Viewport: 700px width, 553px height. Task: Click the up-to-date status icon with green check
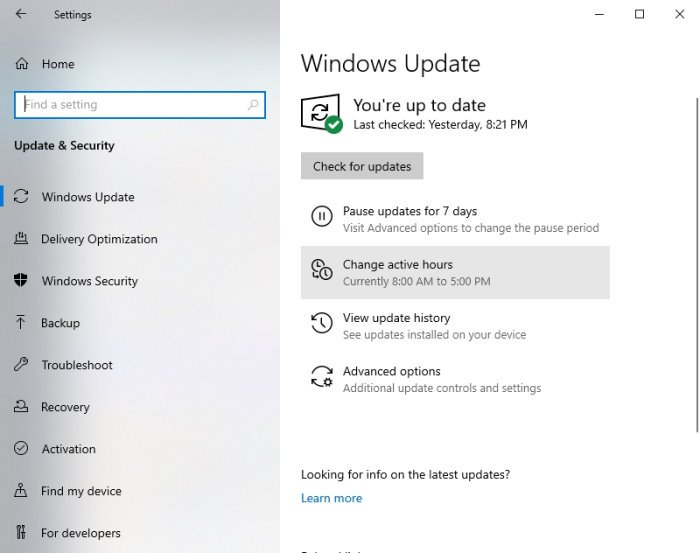pos(321,113)
